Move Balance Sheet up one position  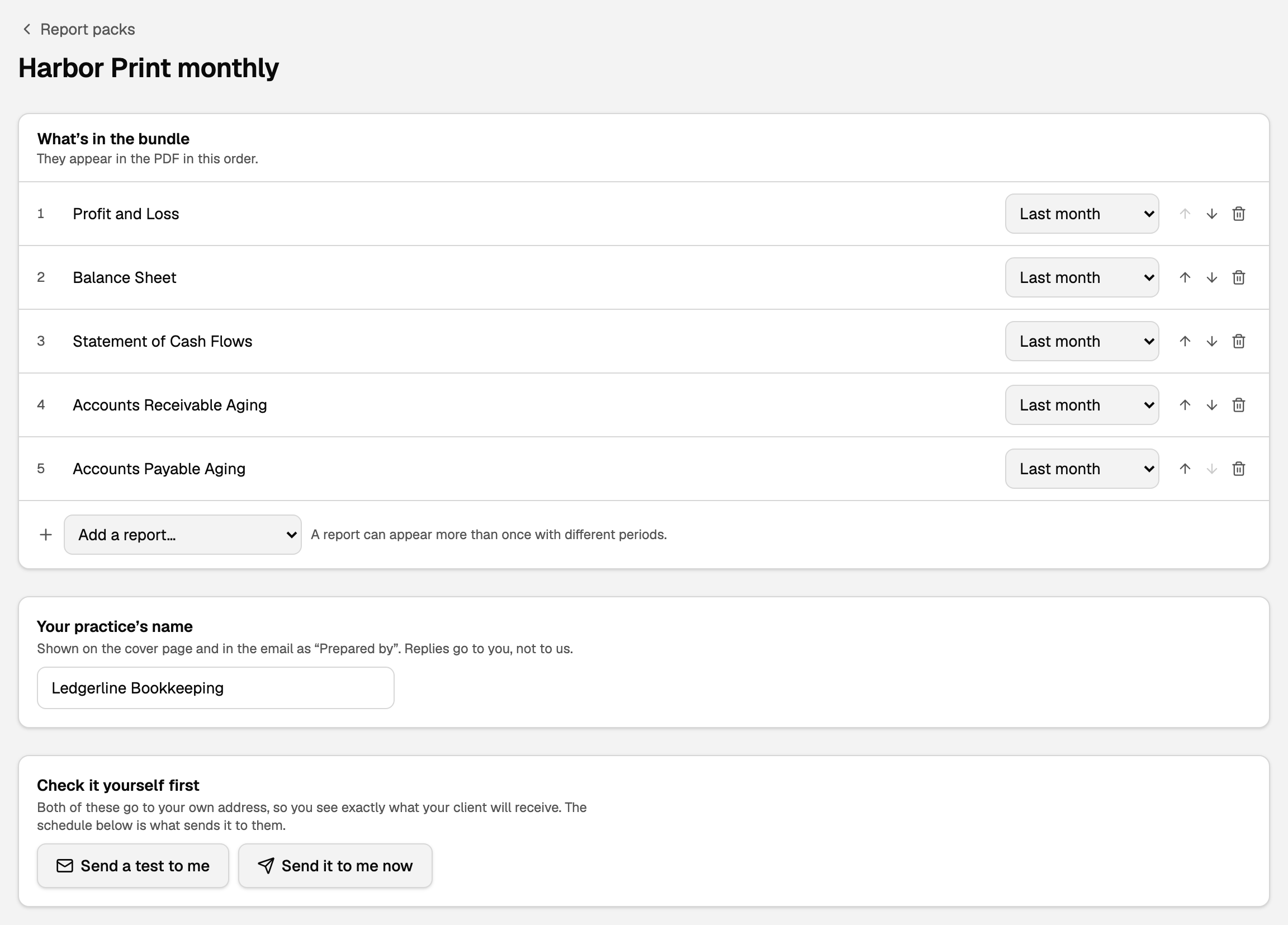click(1185, 277)
